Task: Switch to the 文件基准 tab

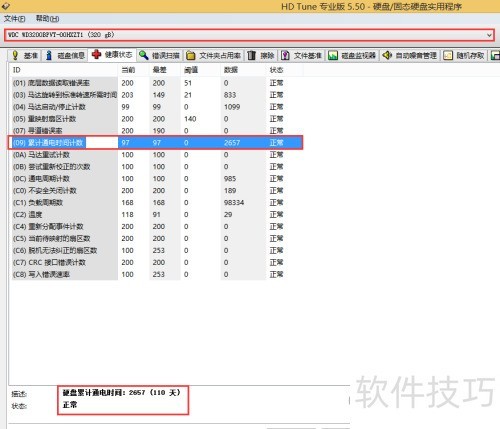Action: click(x=302, y=55)
